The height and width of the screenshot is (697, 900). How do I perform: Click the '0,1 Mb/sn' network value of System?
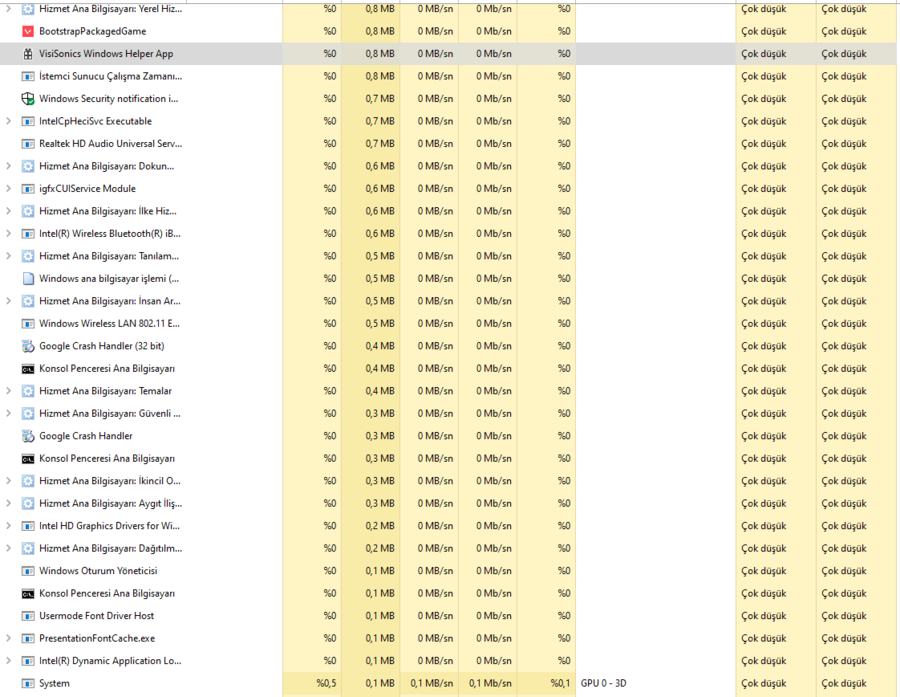(x=490, y=683)
